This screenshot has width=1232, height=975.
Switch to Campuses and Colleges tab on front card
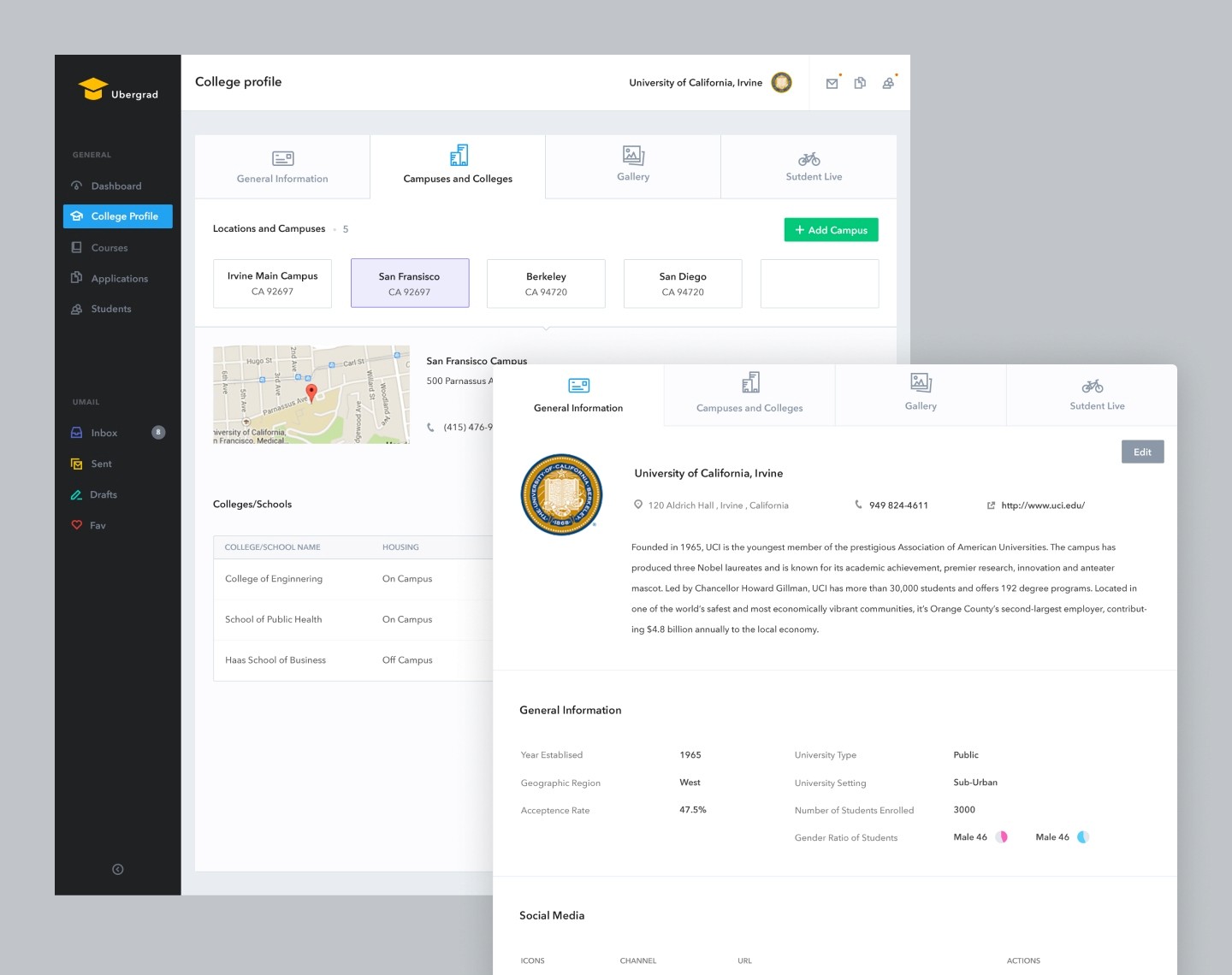pos(749,395)
